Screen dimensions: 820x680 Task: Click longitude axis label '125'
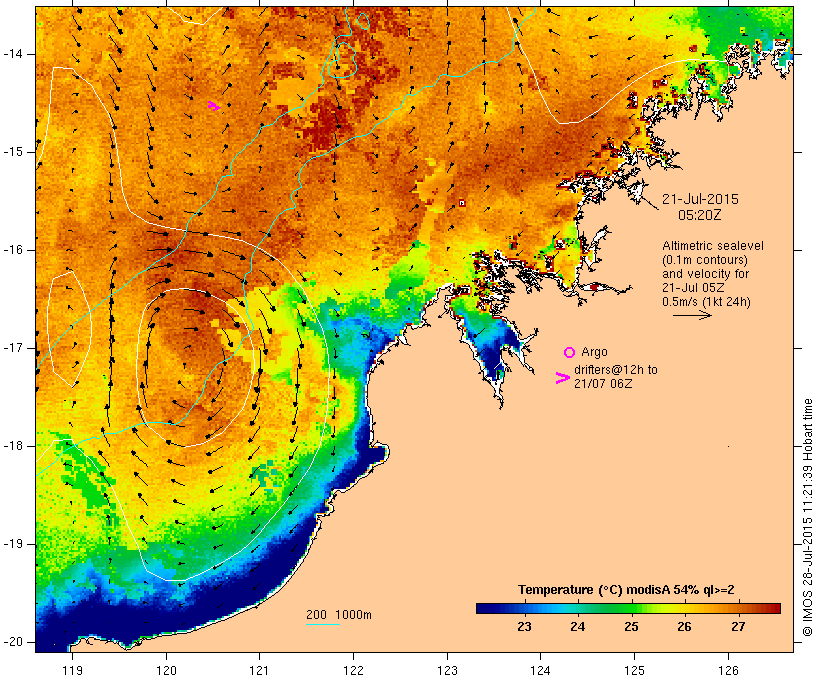coord(634,670)
